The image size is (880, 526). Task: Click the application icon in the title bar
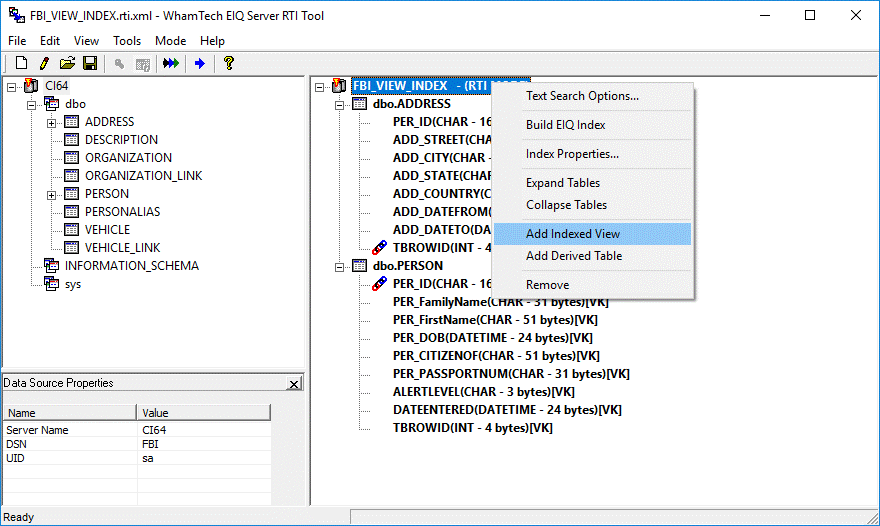pos(17,15)
